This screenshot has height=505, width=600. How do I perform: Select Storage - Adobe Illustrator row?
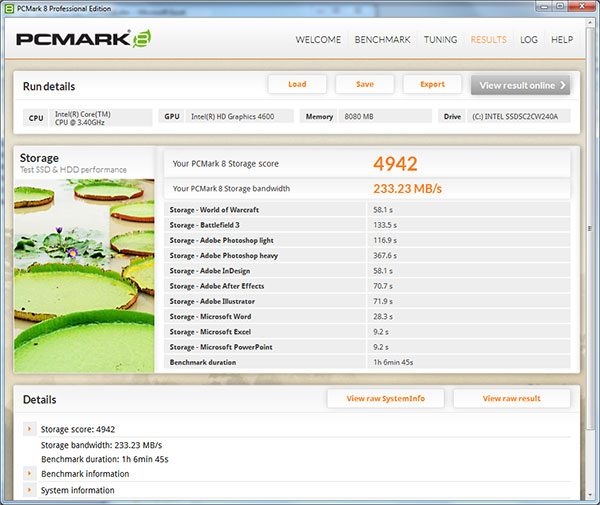point(367,301)
